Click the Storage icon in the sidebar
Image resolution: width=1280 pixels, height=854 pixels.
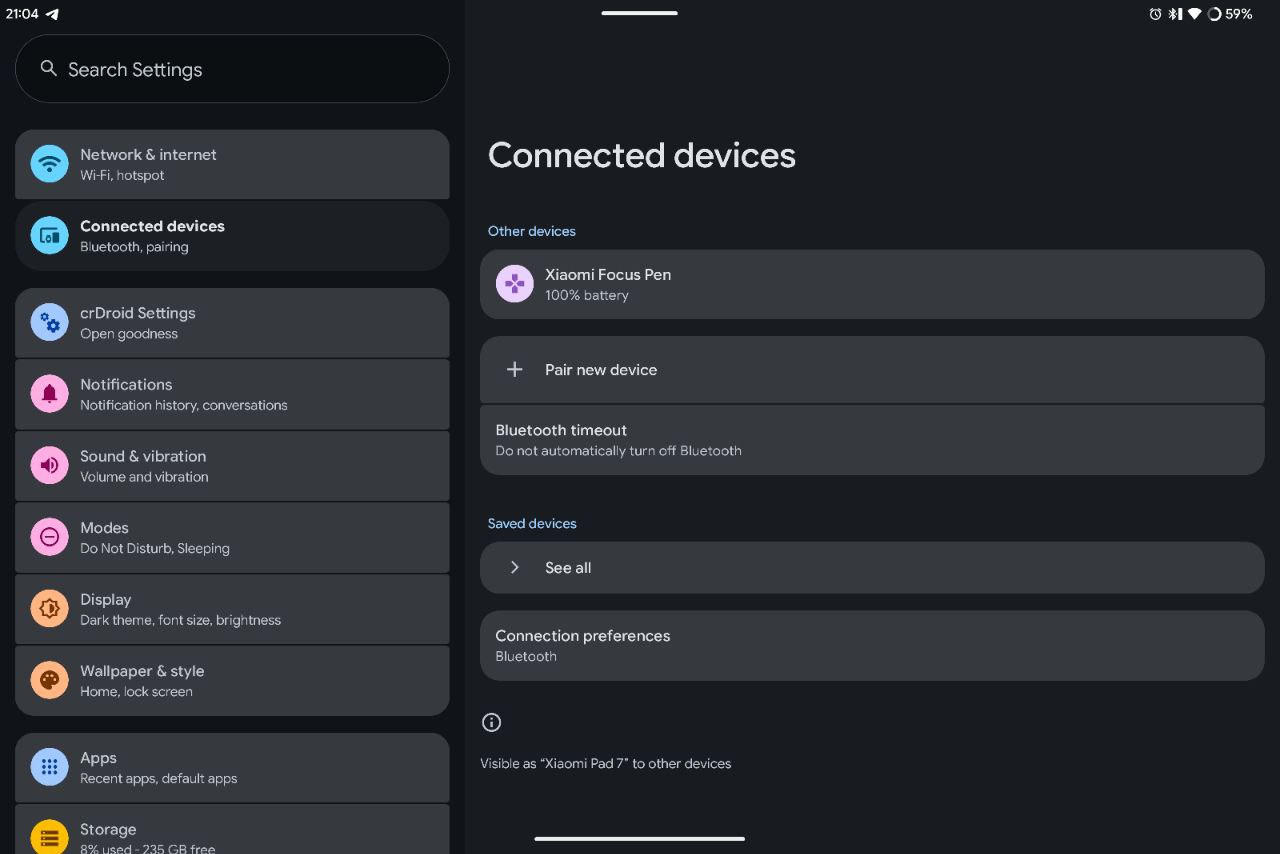(49, 837)
